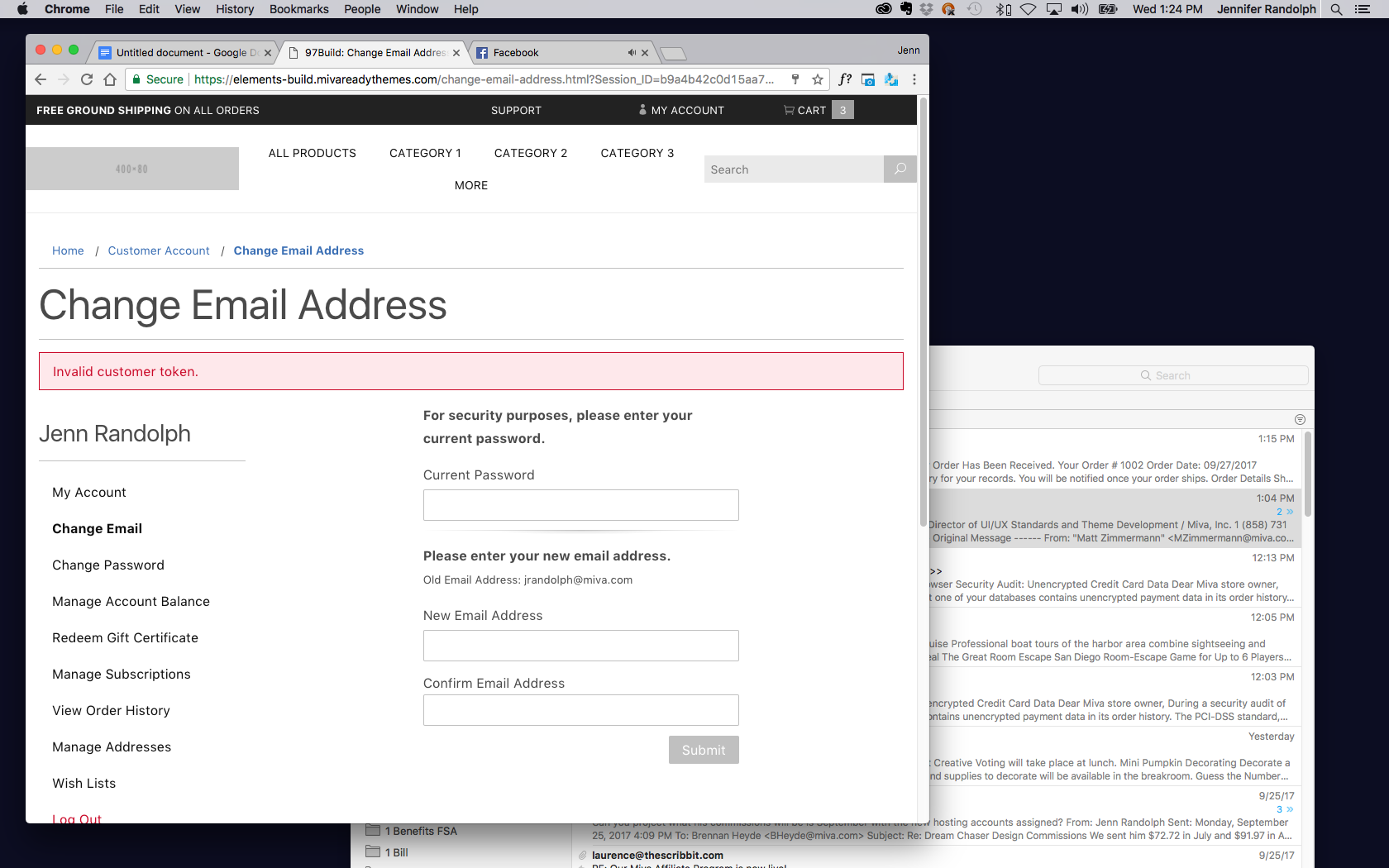Screen dimensions: 1389x868
Task: Open Notification Center in the menu bar
Action: (x=1363, y=9)
